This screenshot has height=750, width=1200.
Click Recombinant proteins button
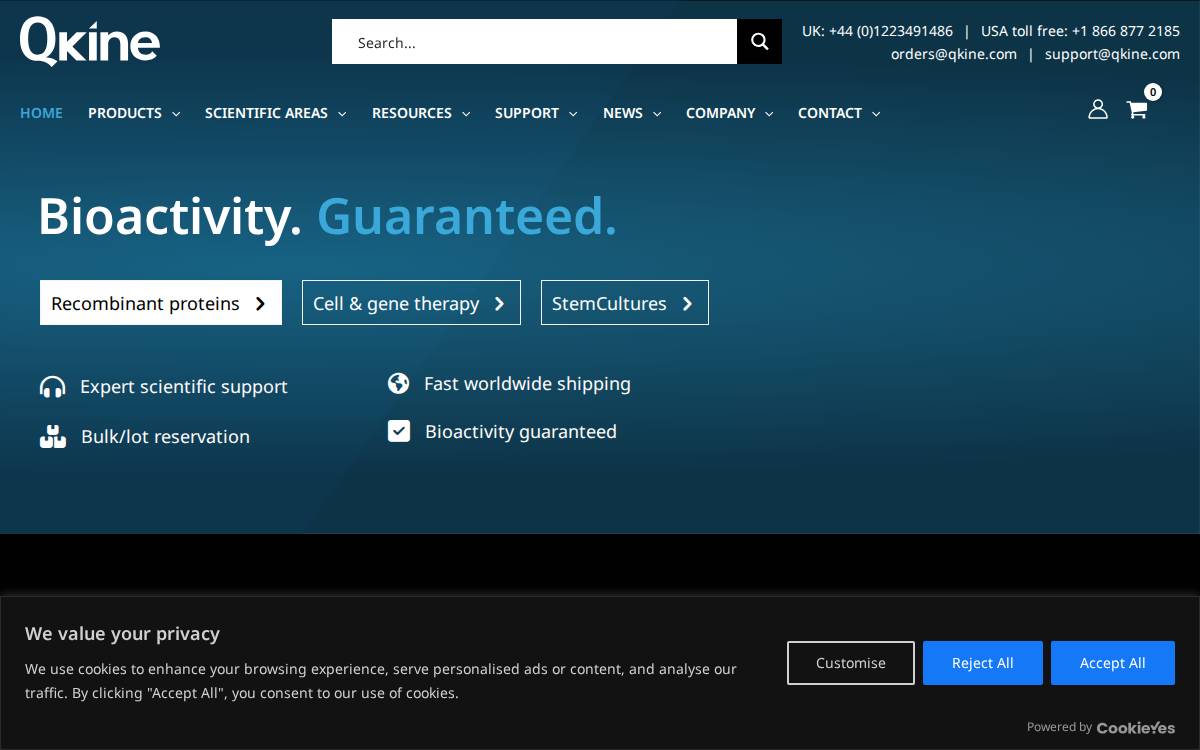161,303
